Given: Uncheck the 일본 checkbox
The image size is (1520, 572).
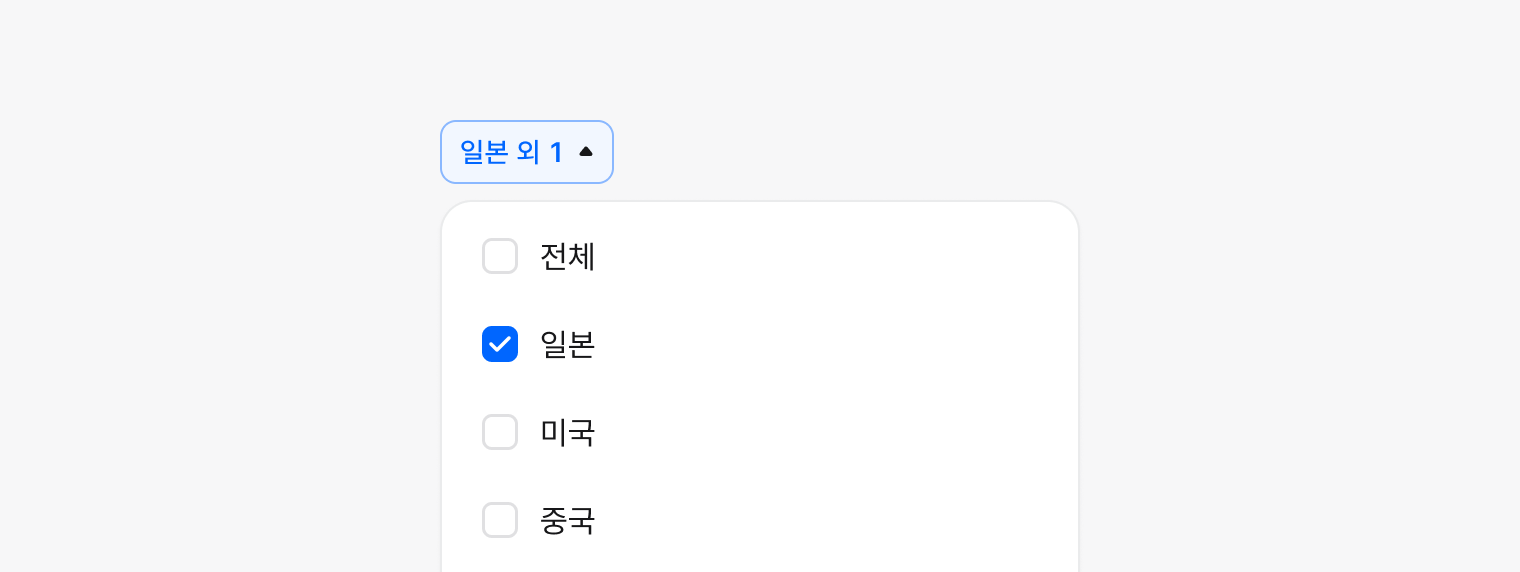Looking at the screenshot, I should point(500,344).
